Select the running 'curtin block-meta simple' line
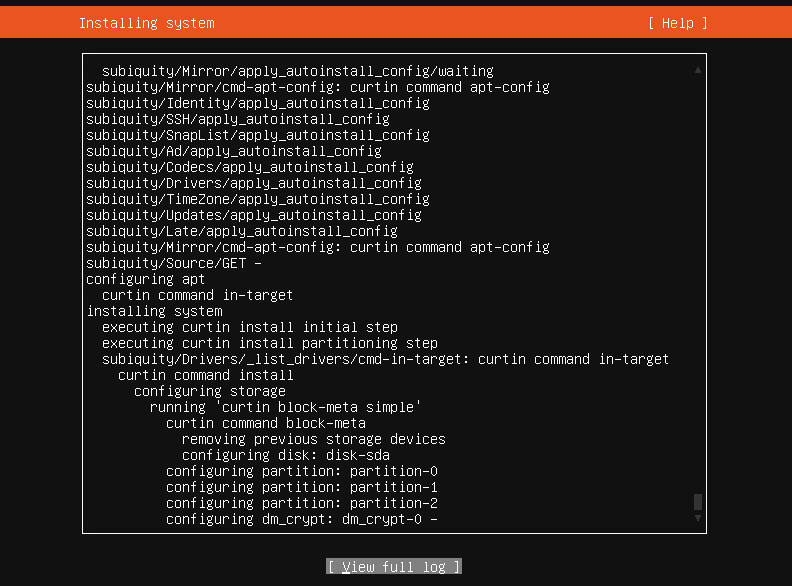Viewport: 792px width, 586px height. pyautogui.click(x=285, y=407)
